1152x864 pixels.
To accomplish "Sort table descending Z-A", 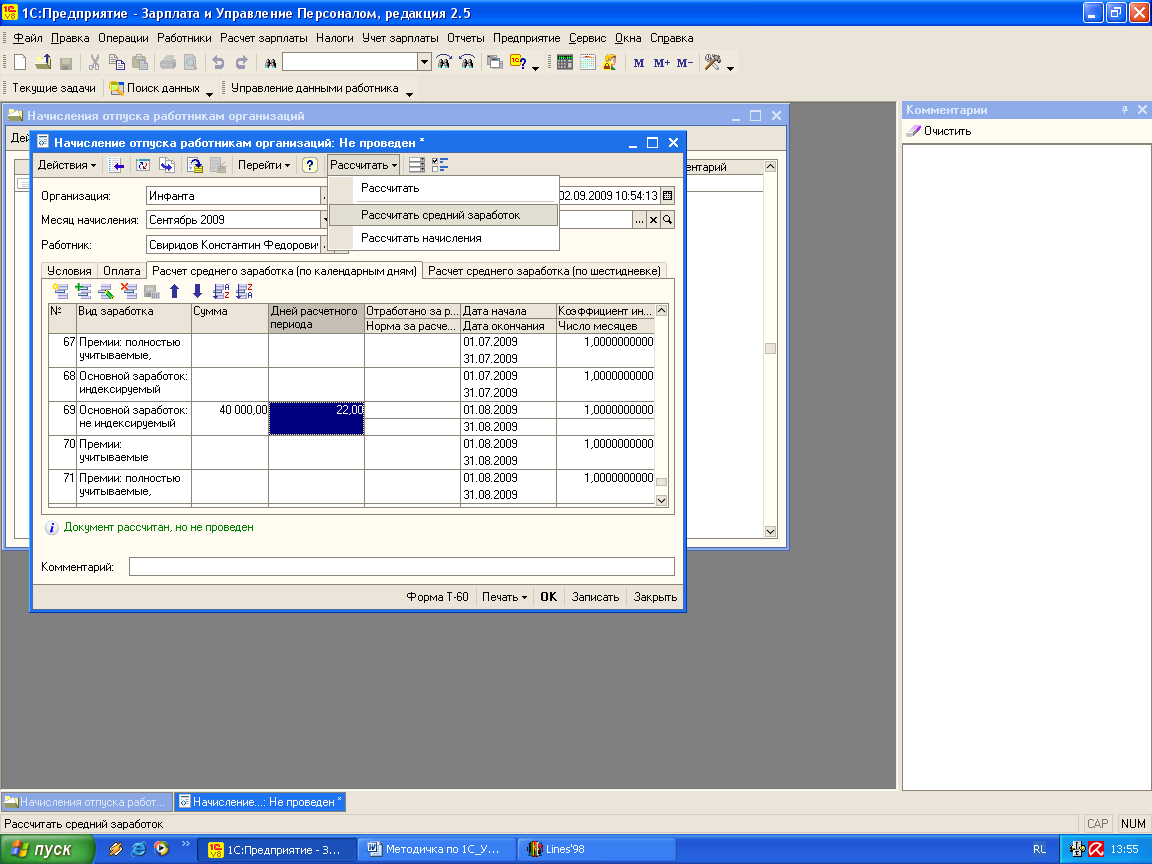I will [245, 291].
